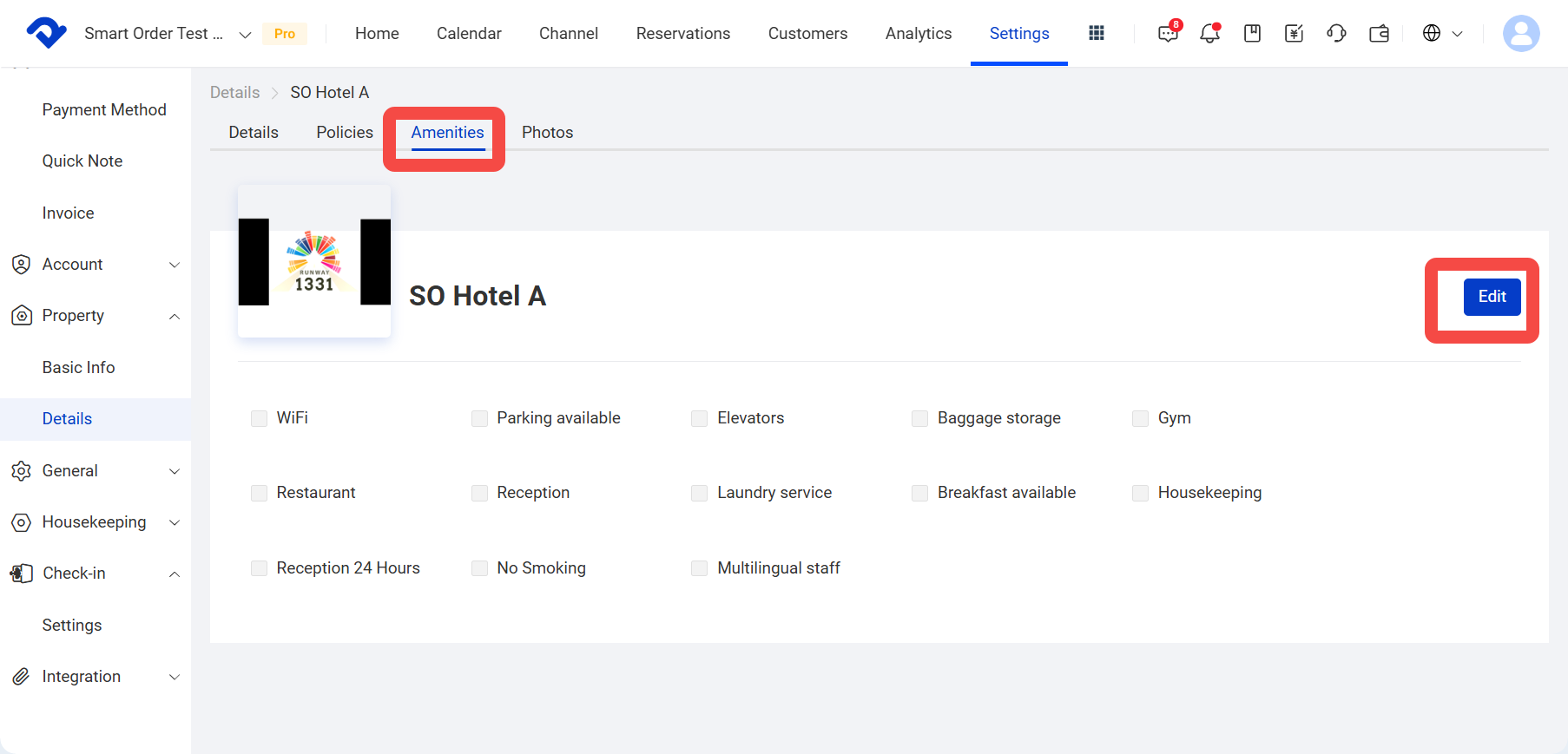
Task: Click the Housekeeping icon in sidebar
Action: tap(22, 522)
